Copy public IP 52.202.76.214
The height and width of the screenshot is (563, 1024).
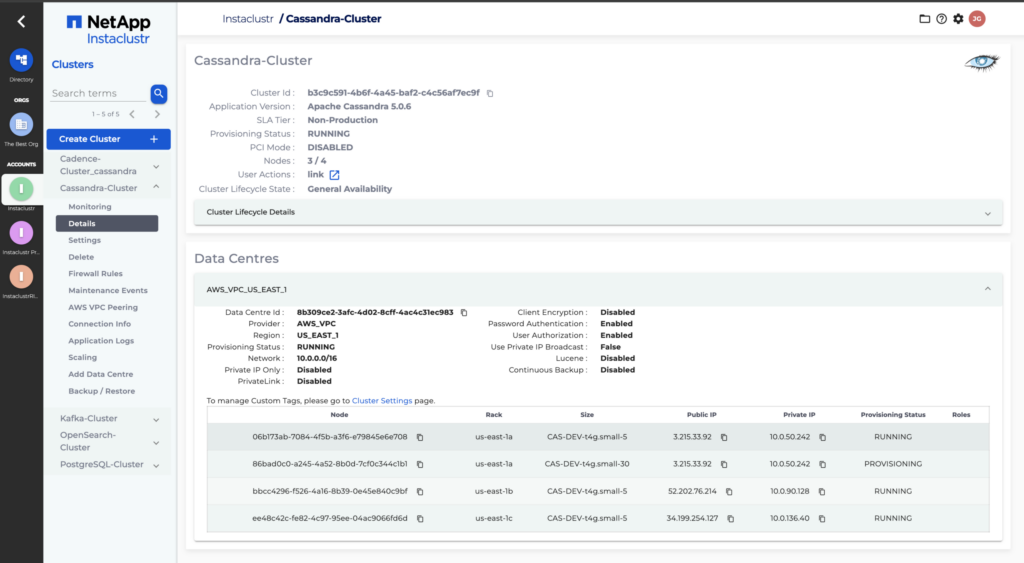coord(729,492)
